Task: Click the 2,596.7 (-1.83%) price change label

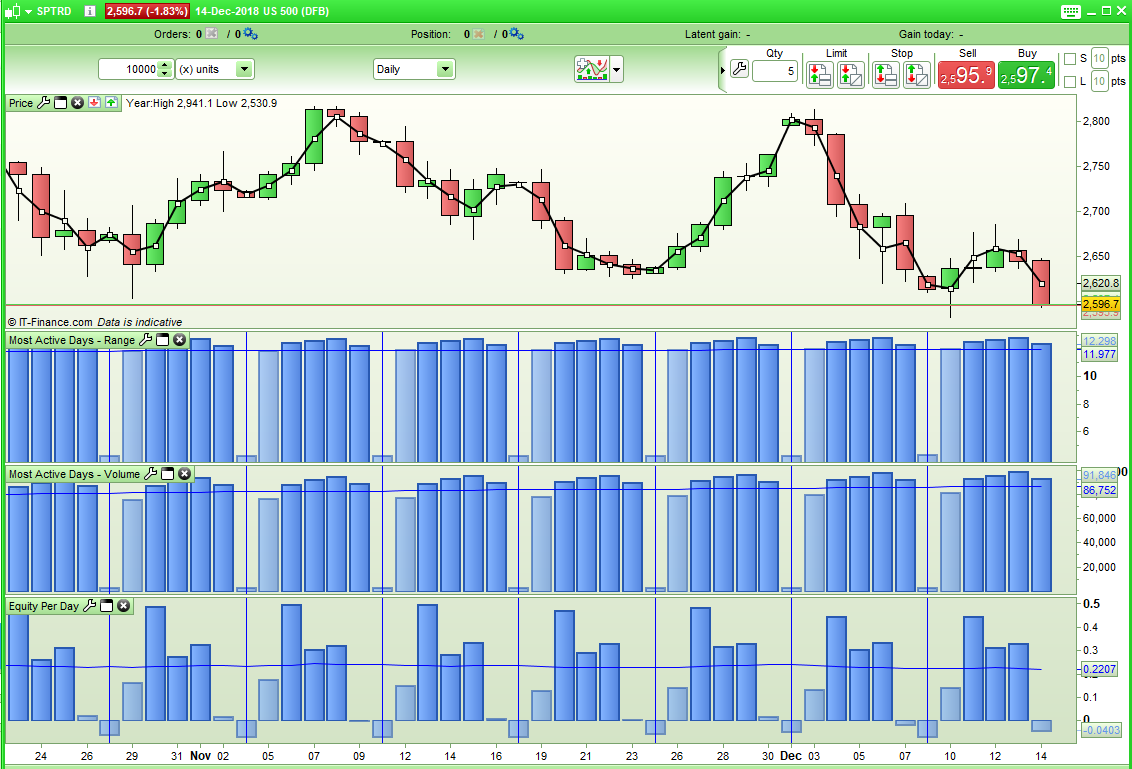Action: pos(147,11)
